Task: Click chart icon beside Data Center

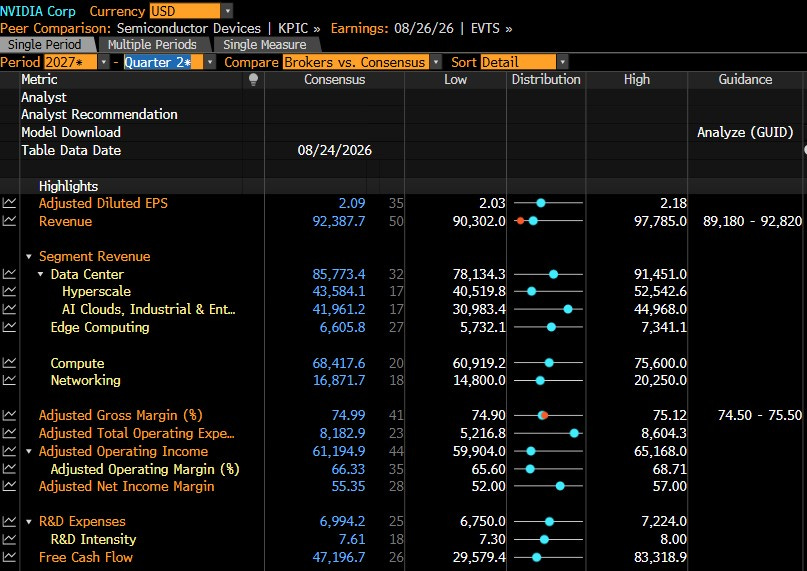Action: (x=9, y=274)
